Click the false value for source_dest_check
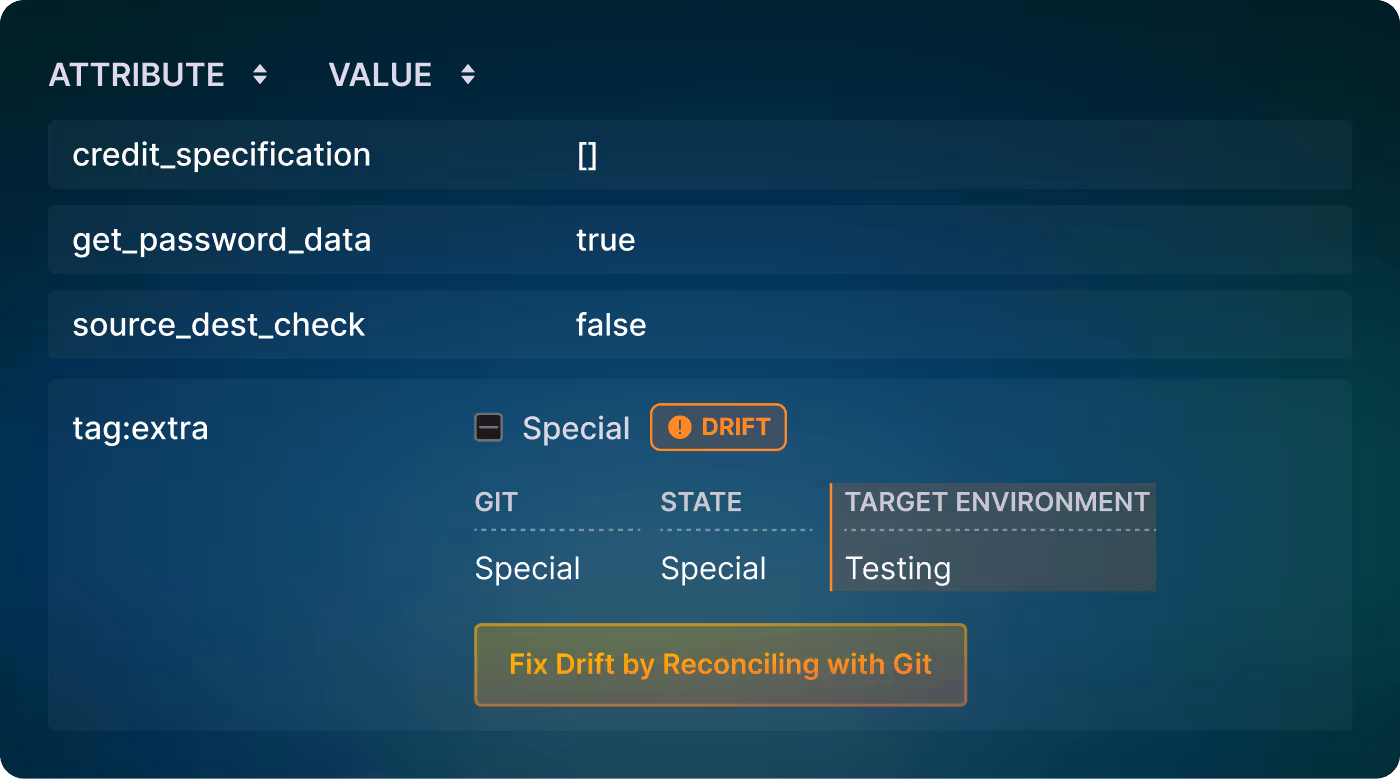1400x779 pixels. (x=611, y=324)
